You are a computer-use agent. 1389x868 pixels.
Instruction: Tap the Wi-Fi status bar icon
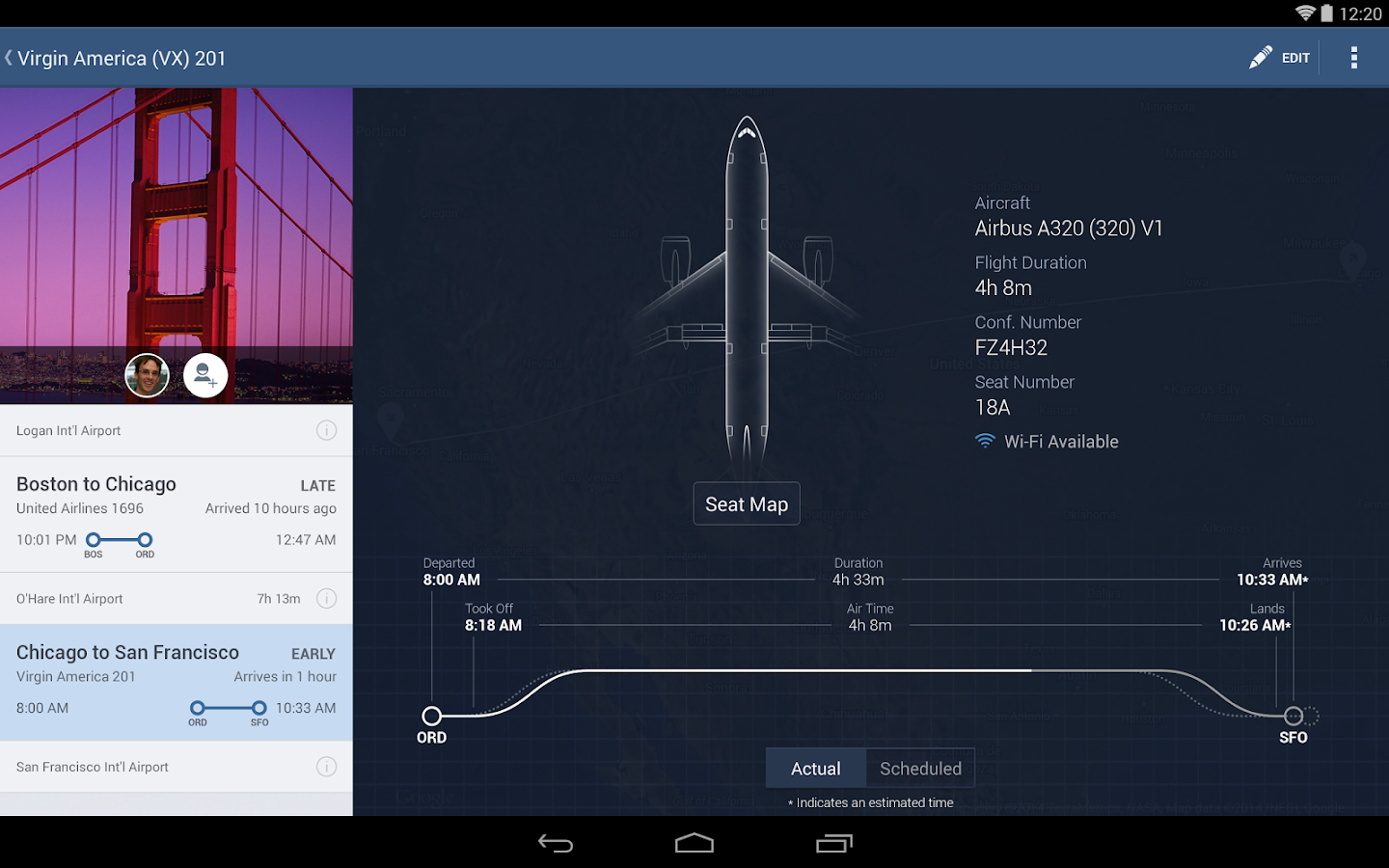click(x=1305, y=13)
